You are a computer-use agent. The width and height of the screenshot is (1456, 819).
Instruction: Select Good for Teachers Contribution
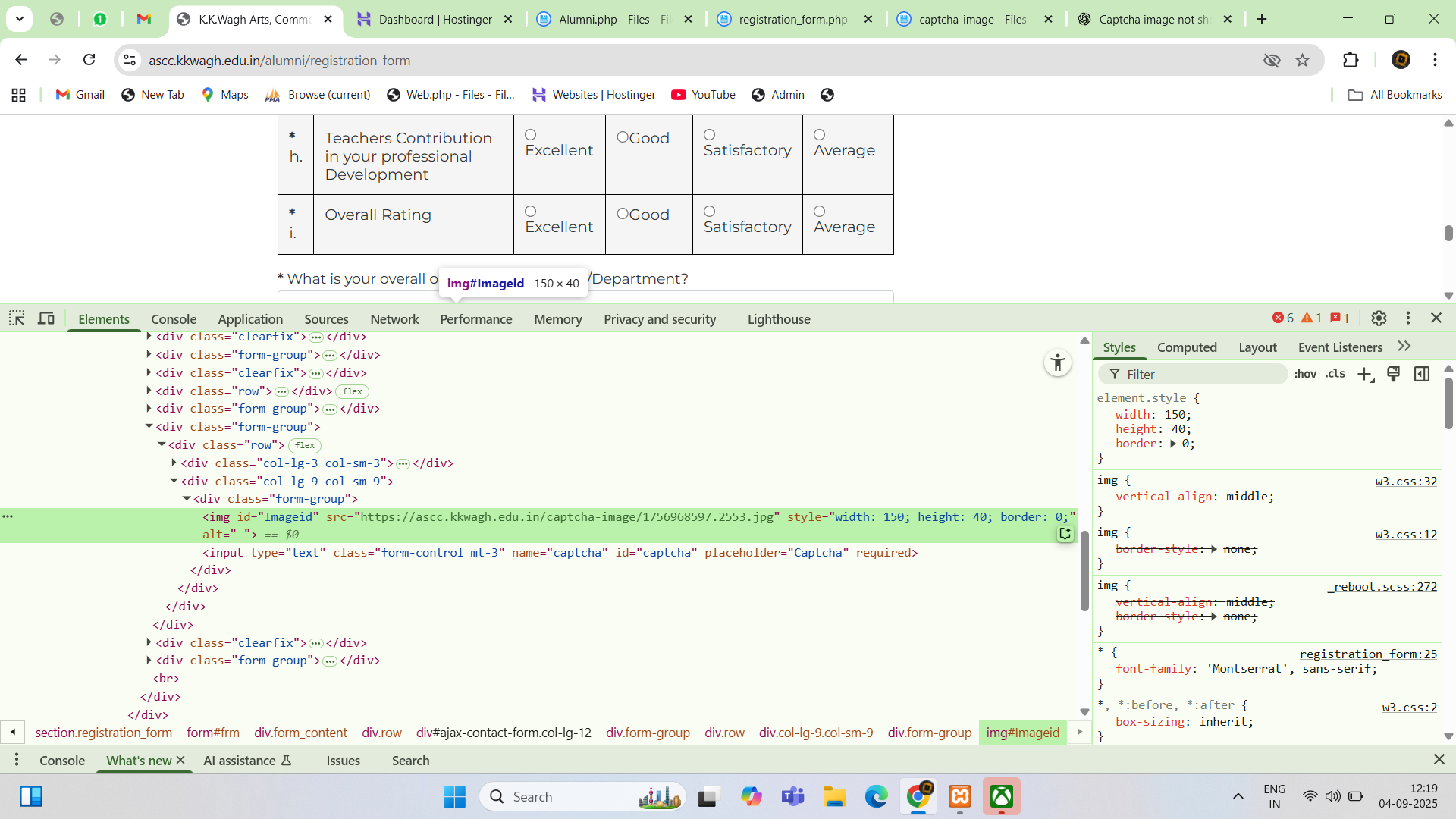(x=623, y=137)
